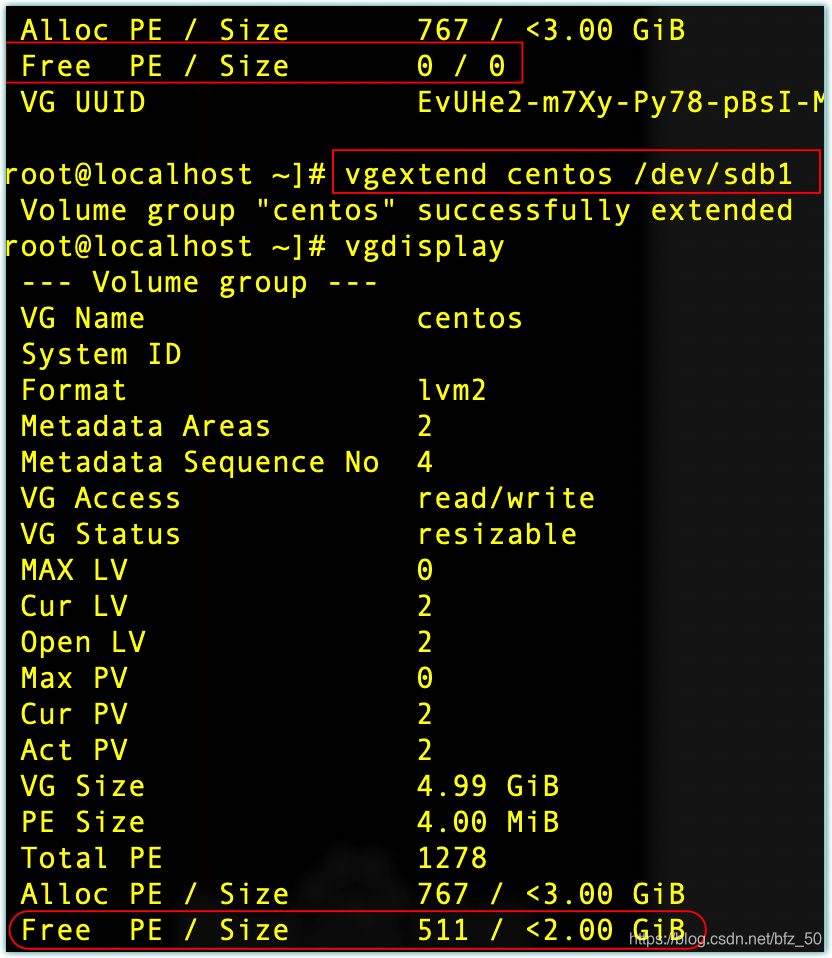The image size is (832, 958).
Task: Select the Act PV value '2'
Action: click(425, 751)
